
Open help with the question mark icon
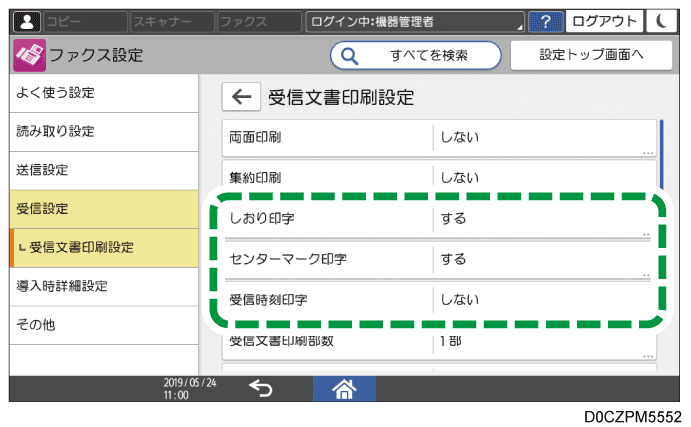546,22
